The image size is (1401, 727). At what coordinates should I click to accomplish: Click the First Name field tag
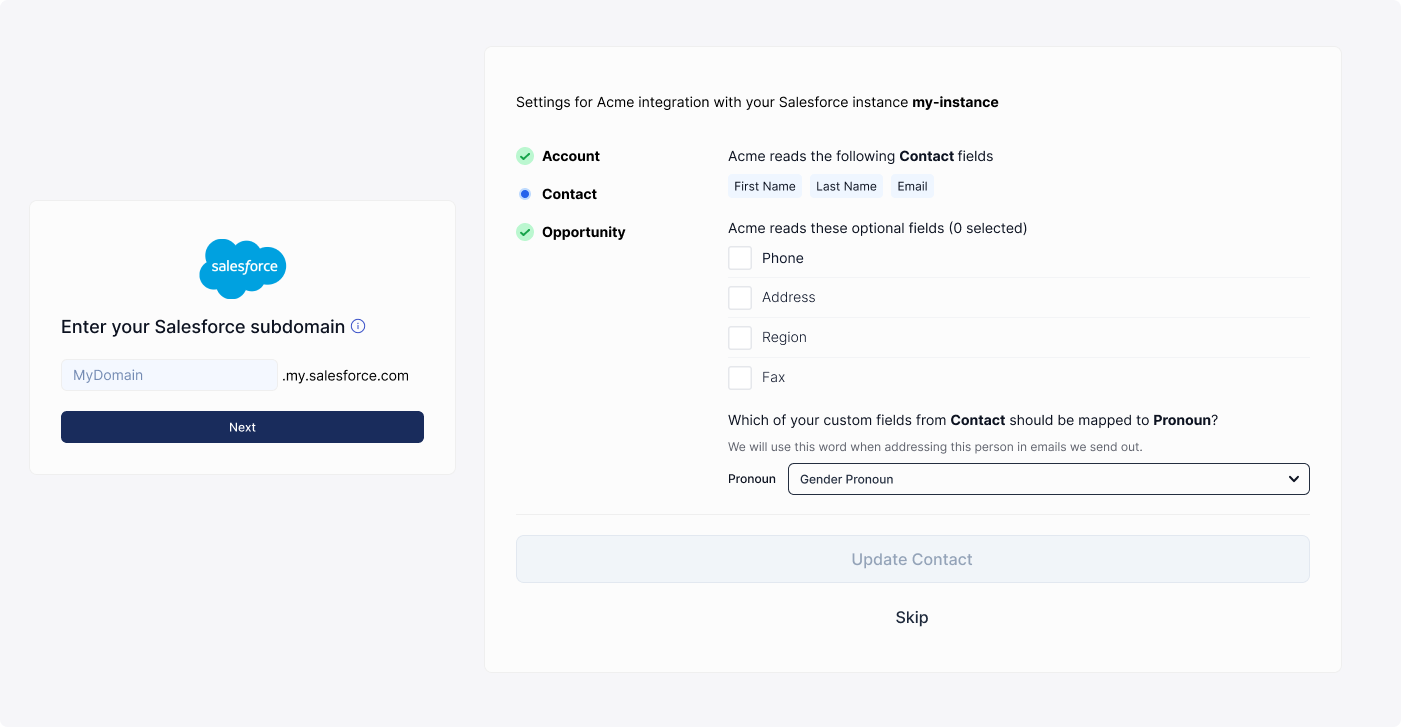765,186
